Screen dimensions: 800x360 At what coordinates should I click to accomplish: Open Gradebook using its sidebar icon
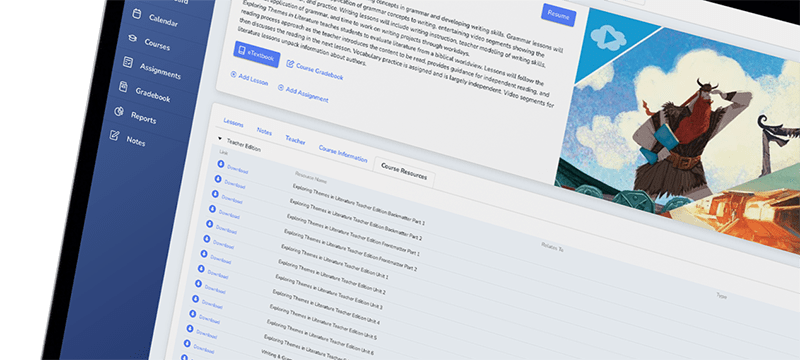[x=123, y=86]
